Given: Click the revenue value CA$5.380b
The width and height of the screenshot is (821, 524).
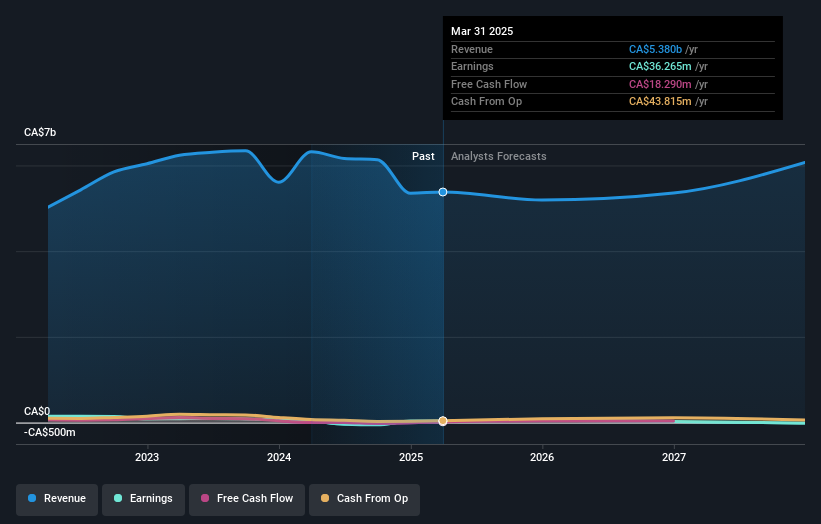Looking at the screenshot, I should (x=655, y=49).
